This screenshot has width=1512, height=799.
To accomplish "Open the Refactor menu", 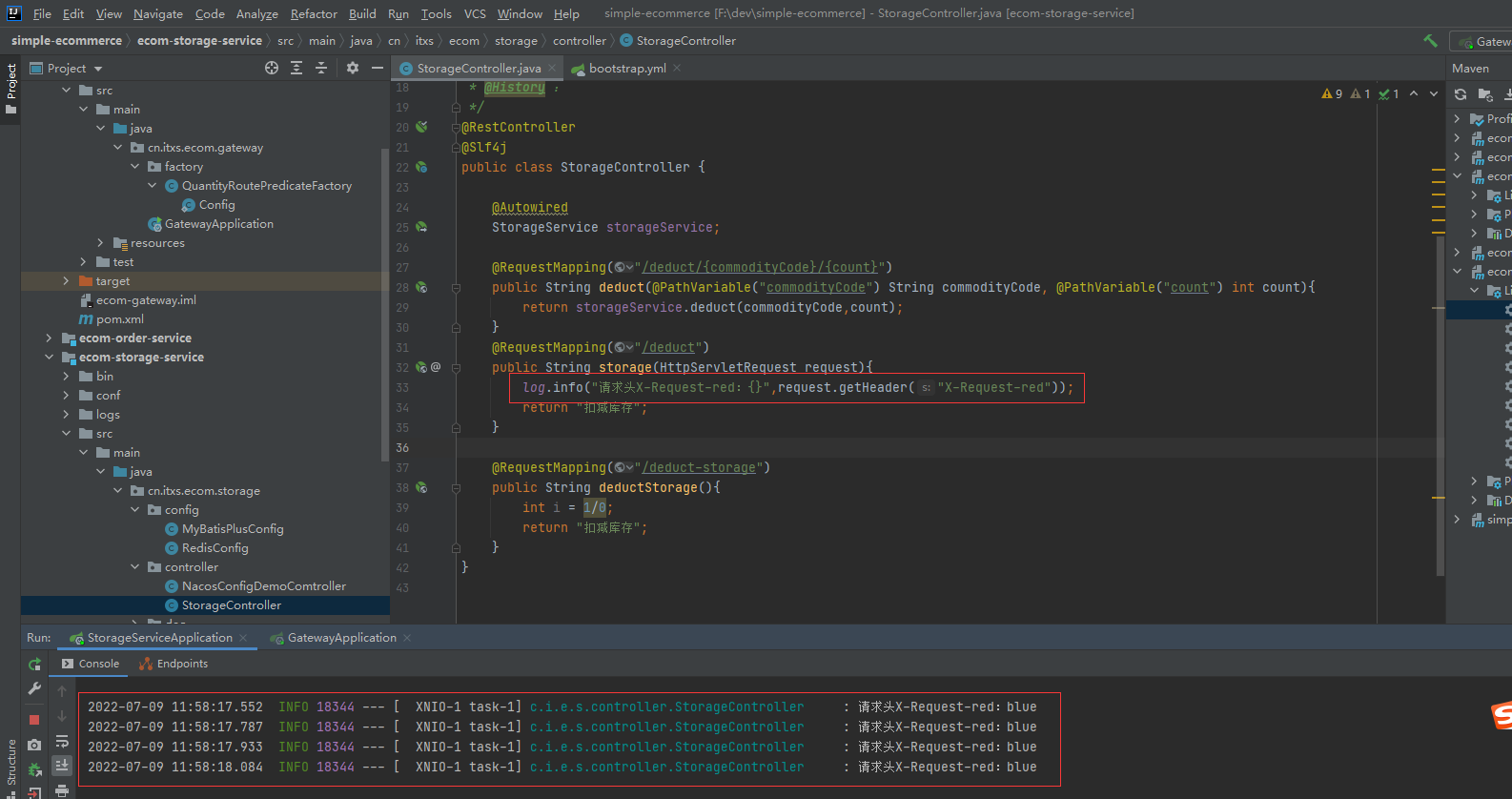I will tap(314, 13).
